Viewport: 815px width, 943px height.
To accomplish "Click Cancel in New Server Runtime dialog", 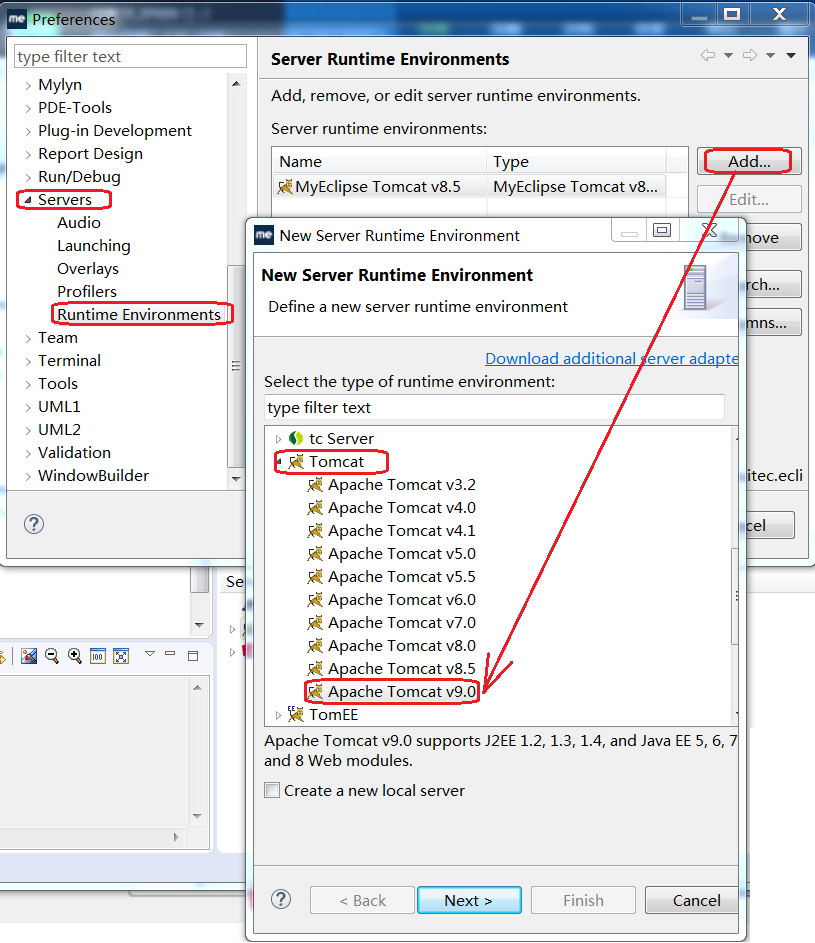I will pos(692,900).
